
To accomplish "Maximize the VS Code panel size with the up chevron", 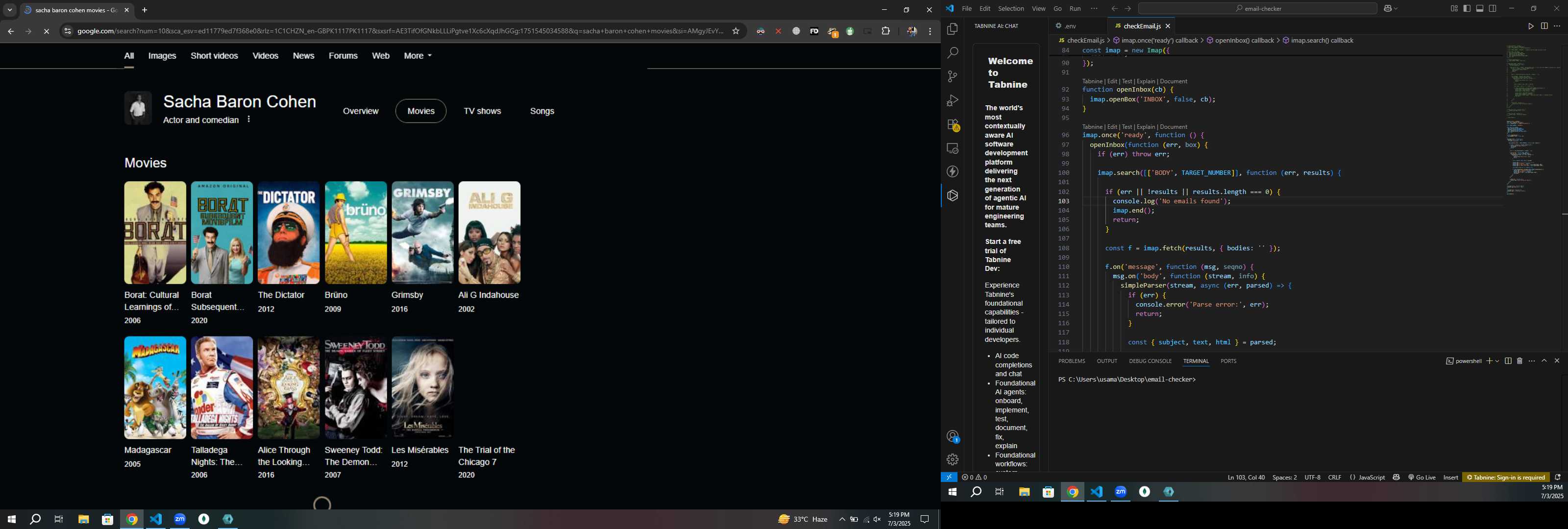I will (1544, 361).
